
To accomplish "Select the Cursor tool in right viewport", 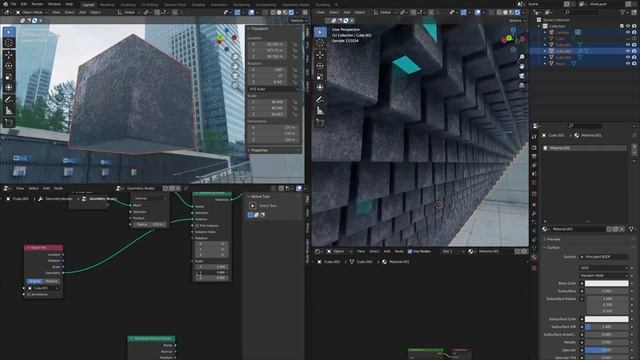I will [320, 43].
